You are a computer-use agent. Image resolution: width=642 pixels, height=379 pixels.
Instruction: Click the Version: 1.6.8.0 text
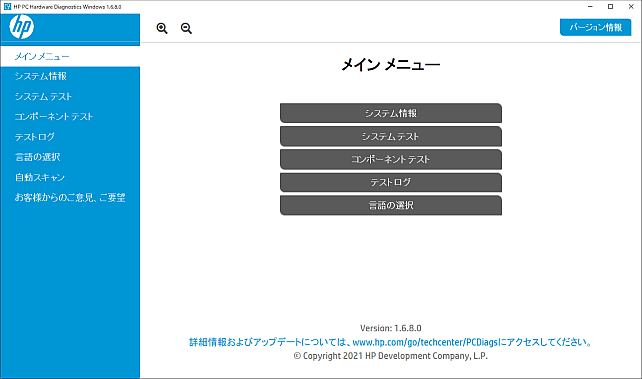[x=391, y=328]
